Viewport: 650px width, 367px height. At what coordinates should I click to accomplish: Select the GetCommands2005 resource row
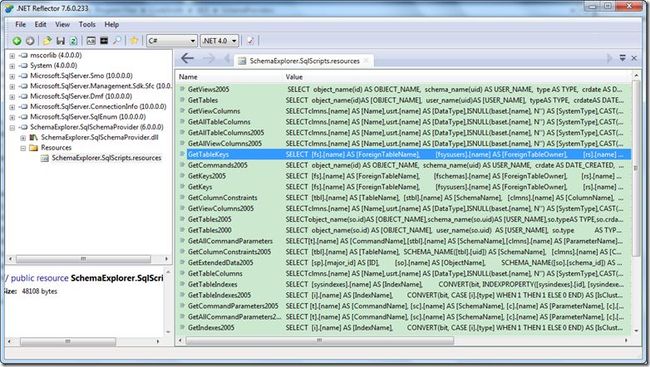pyautogui.click(x=405, y=165)
